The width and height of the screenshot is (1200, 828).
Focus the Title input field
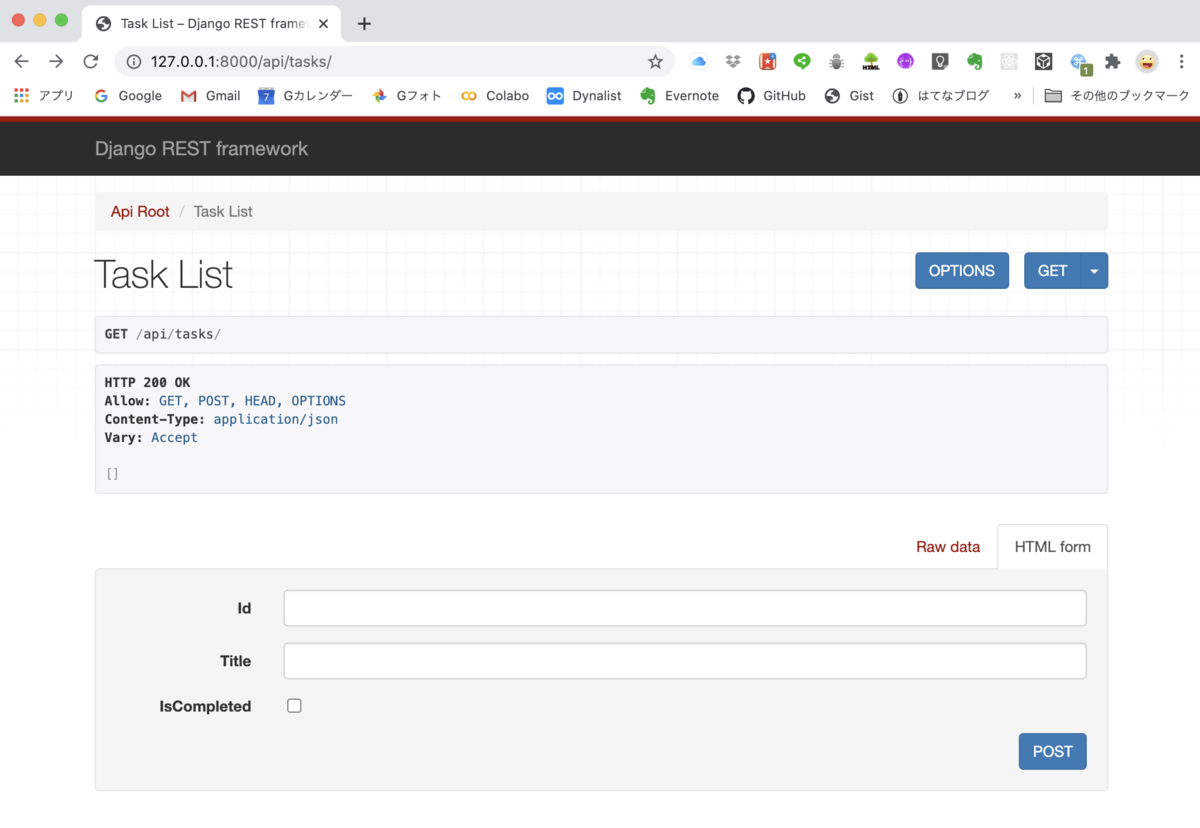pyautogui.click(x=685, y=661)
